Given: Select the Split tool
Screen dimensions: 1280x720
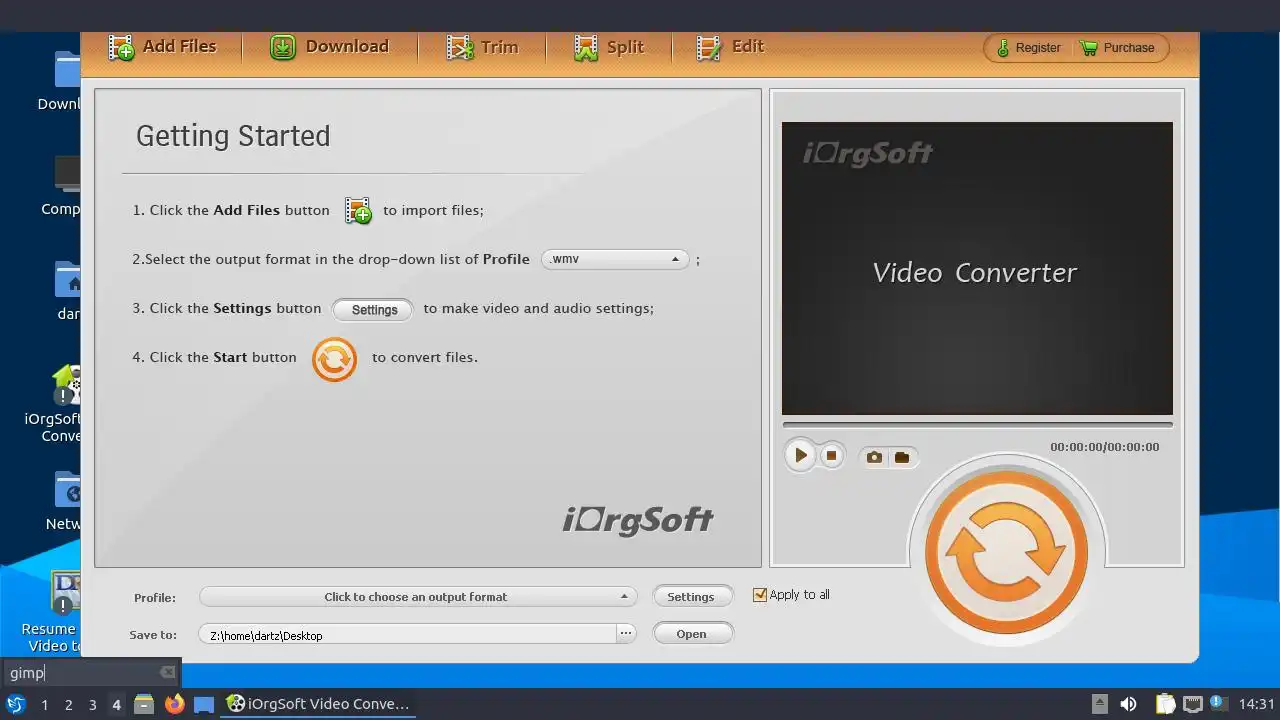Looking at the screenshot, I should [x=609, y=47].
